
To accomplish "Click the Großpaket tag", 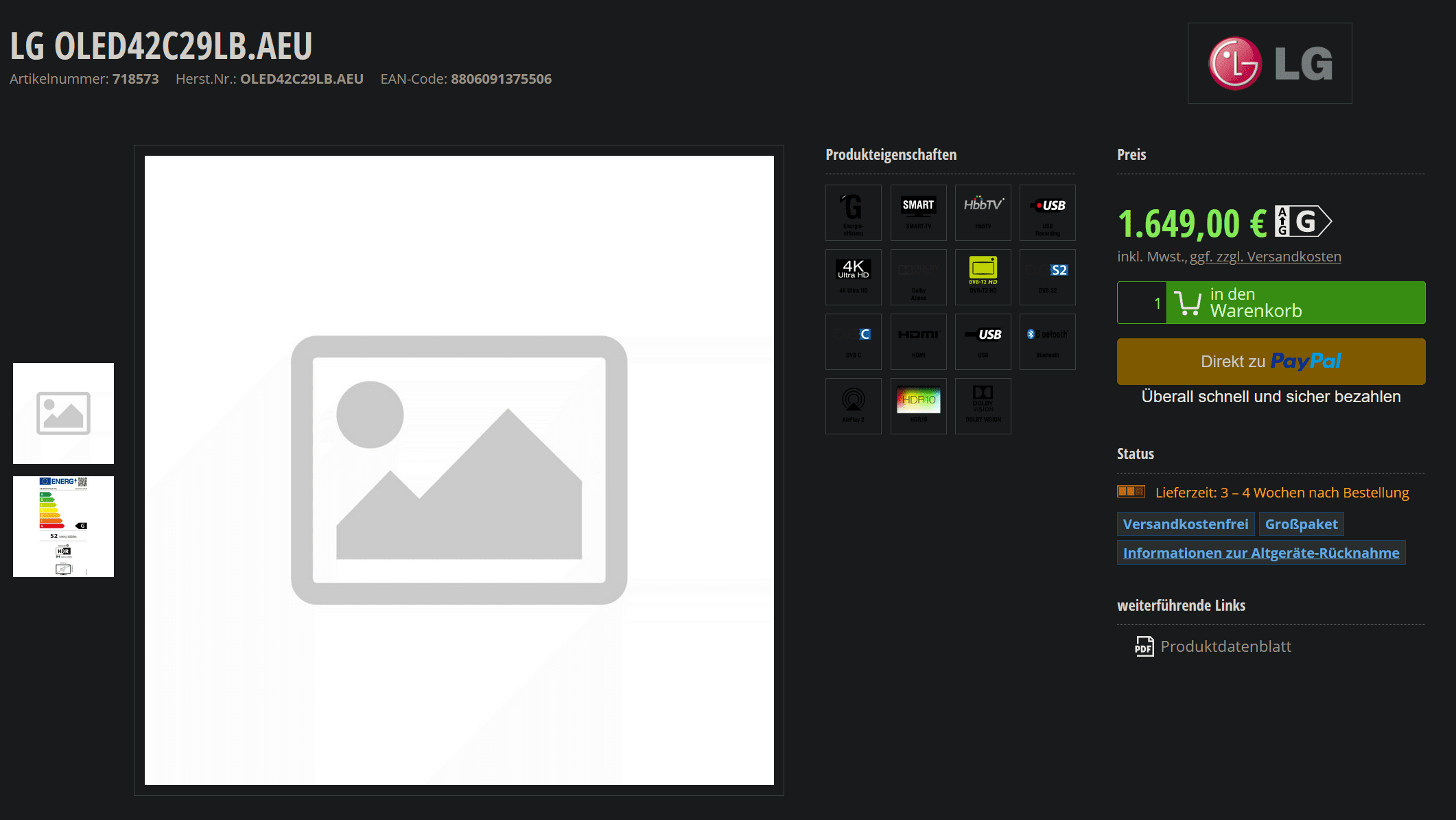I will coord(1301,524).
